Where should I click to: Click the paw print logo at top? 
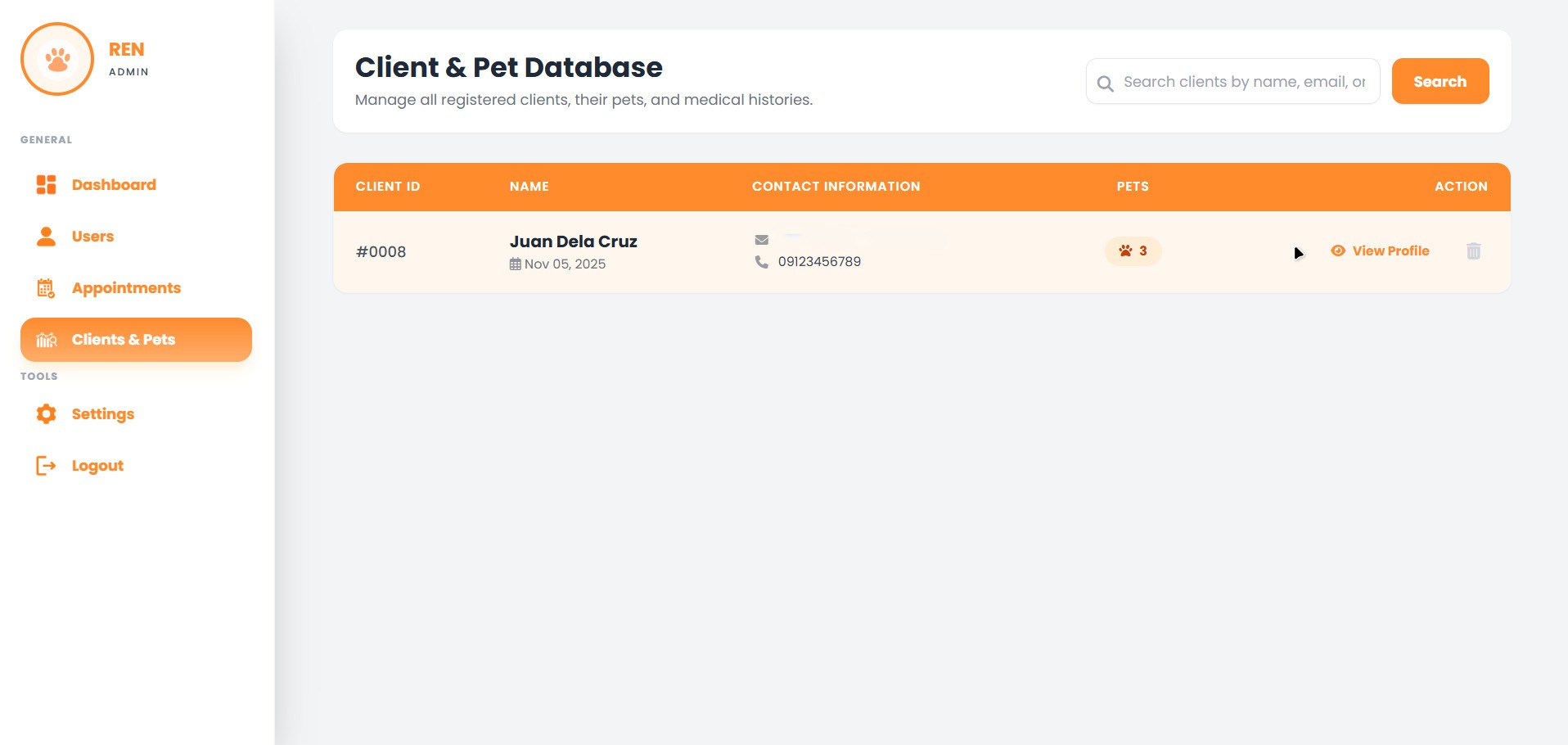tap(56, 58)
